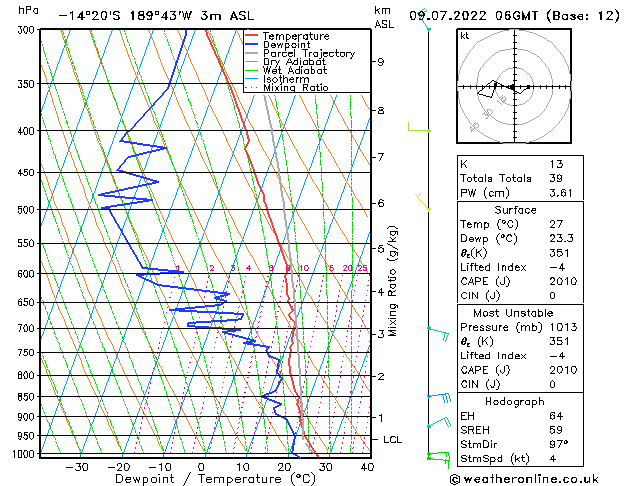Click the yellow-green wind barb near 400 hPa
This screenshot has width=629, height=486.
click(x=419, y=128)
